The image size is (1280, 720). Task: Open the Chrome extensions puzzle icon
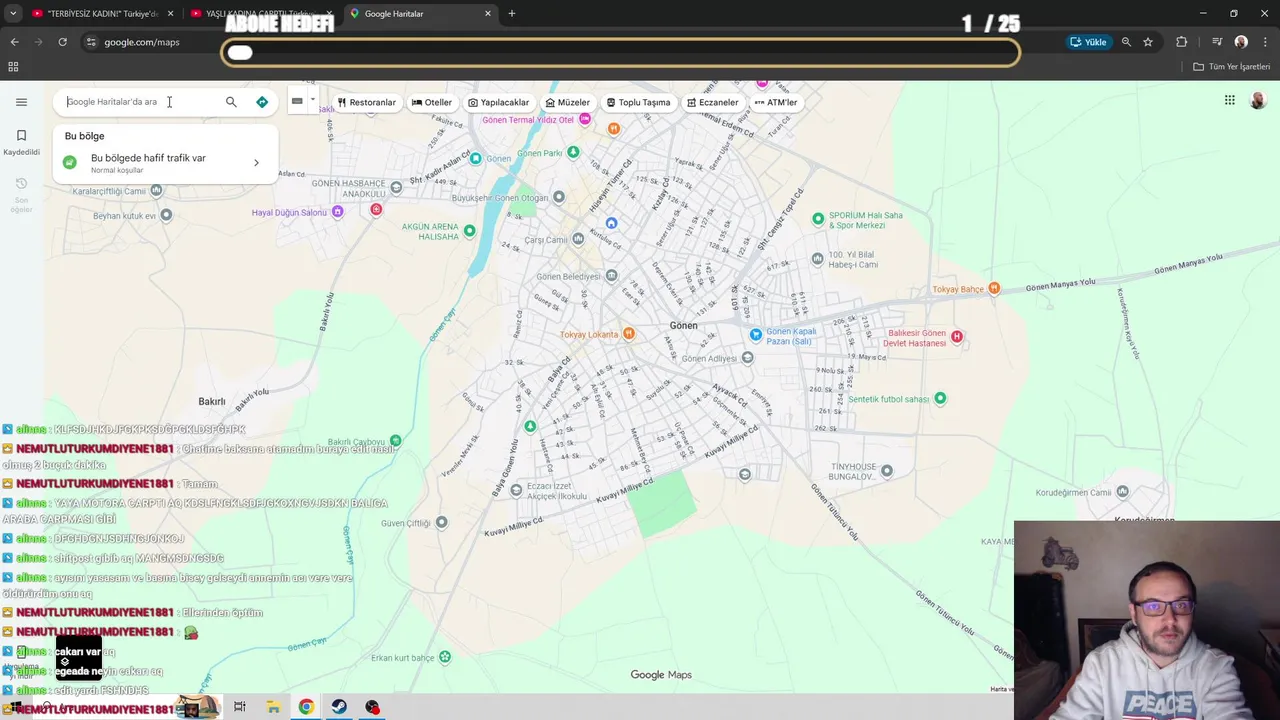point(1182,42)
